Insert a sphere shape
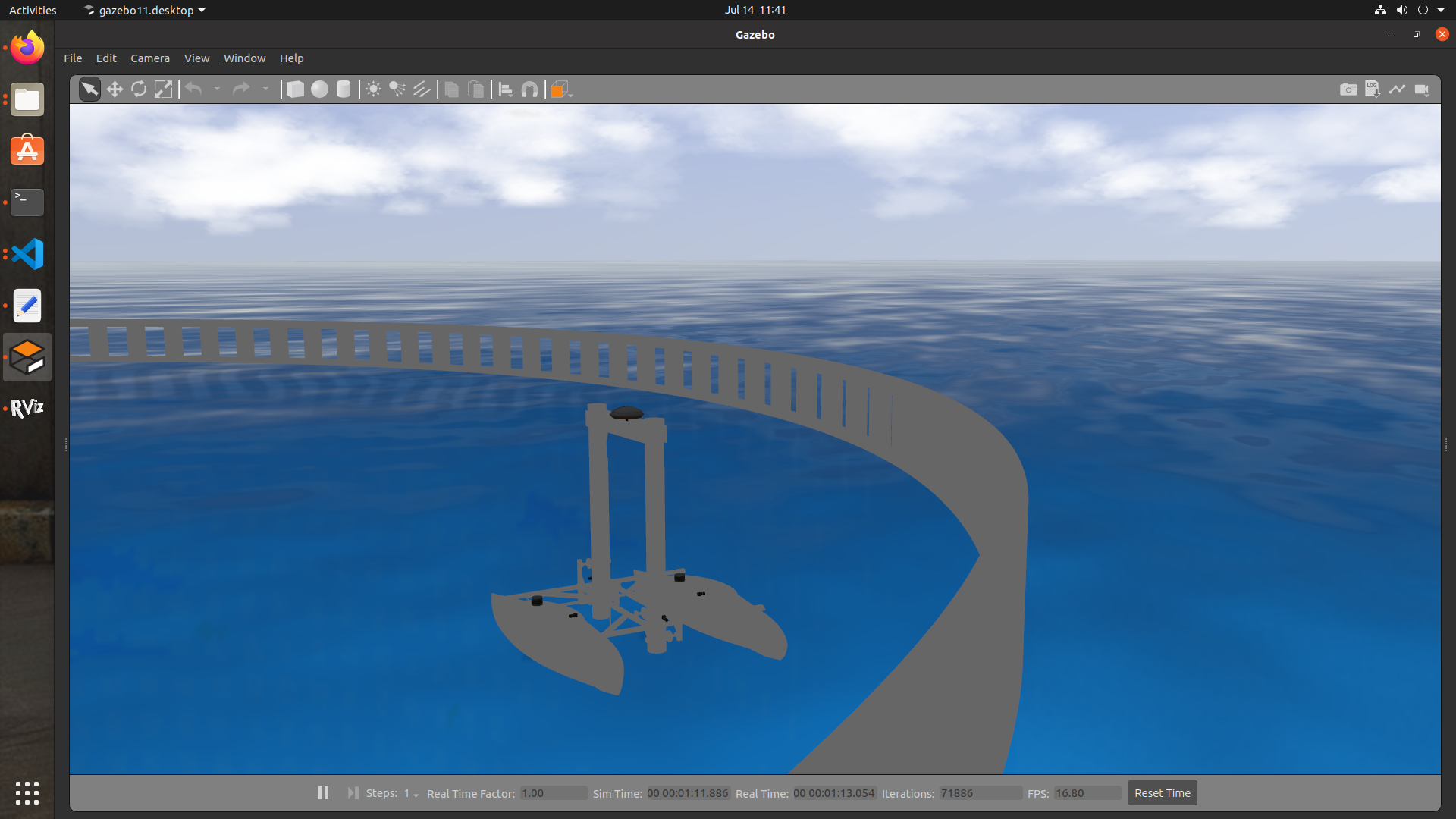Image resolution: width=1456 pixels, height=819 pixels. 319,89
